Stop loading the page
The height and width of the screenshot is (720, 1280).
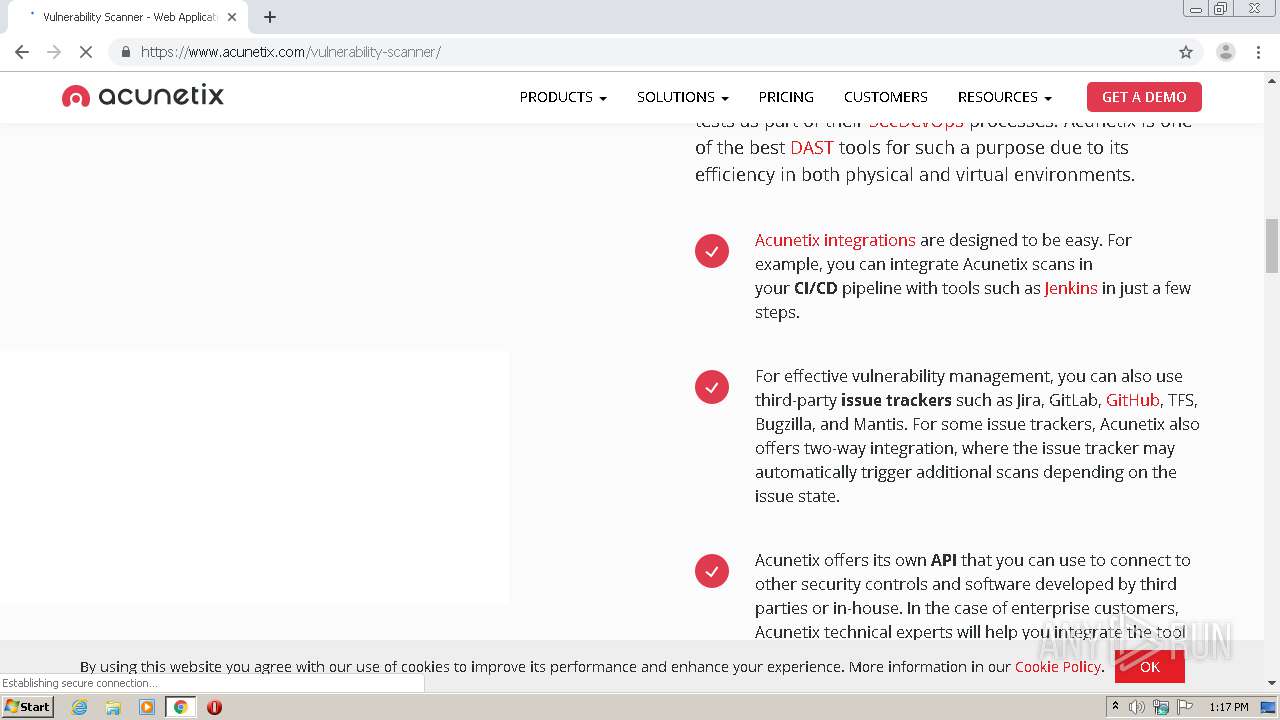[x=86, y=52]
